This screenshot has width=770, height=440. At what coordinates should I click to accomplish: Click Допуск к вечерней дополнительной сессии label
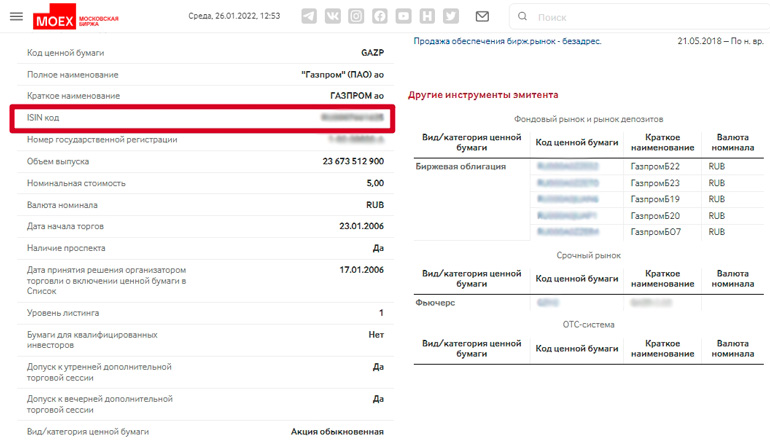click(100, 404)
